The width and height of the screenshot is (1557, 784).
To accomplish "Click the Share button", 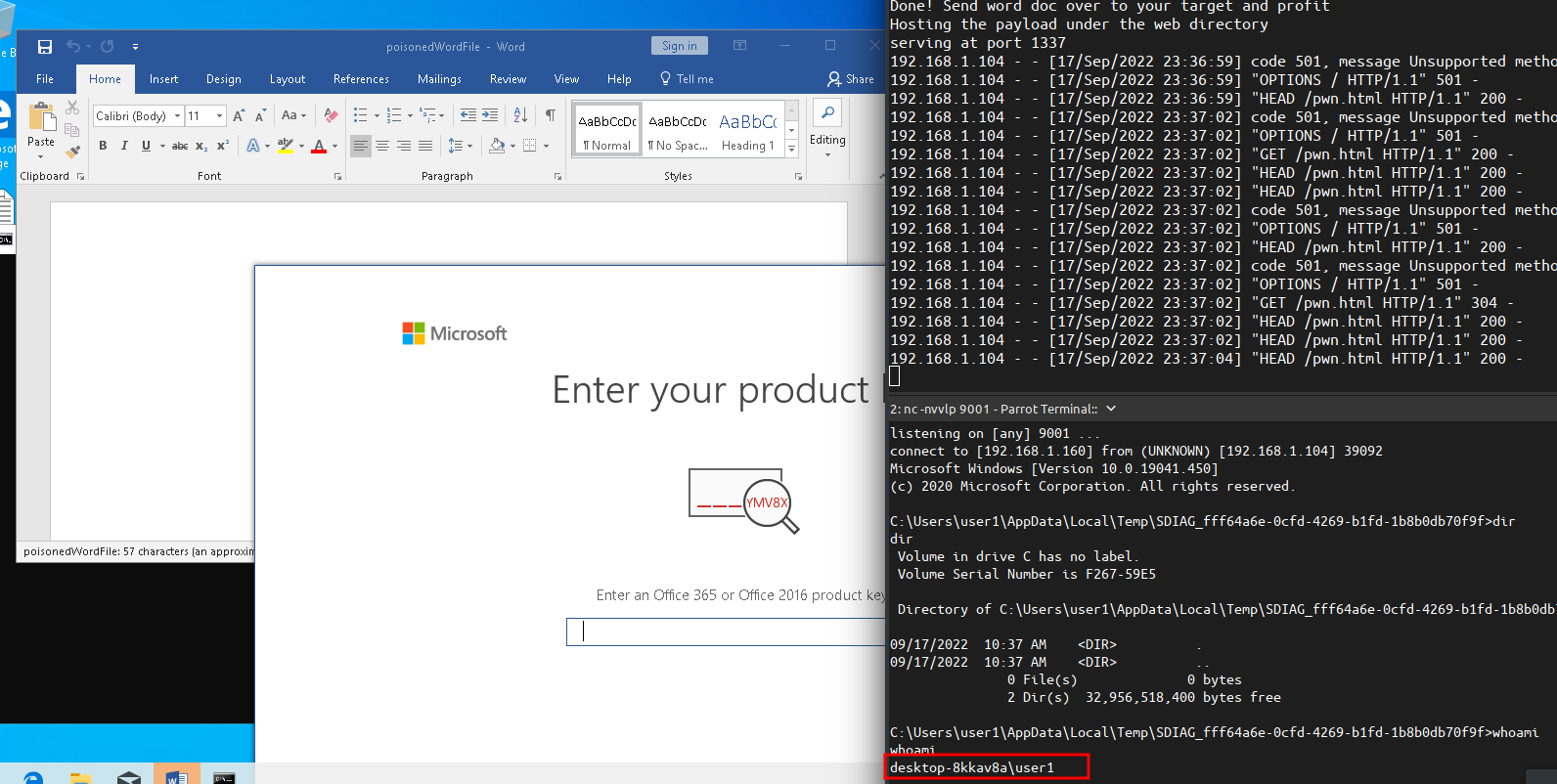I will coord(851,79).
